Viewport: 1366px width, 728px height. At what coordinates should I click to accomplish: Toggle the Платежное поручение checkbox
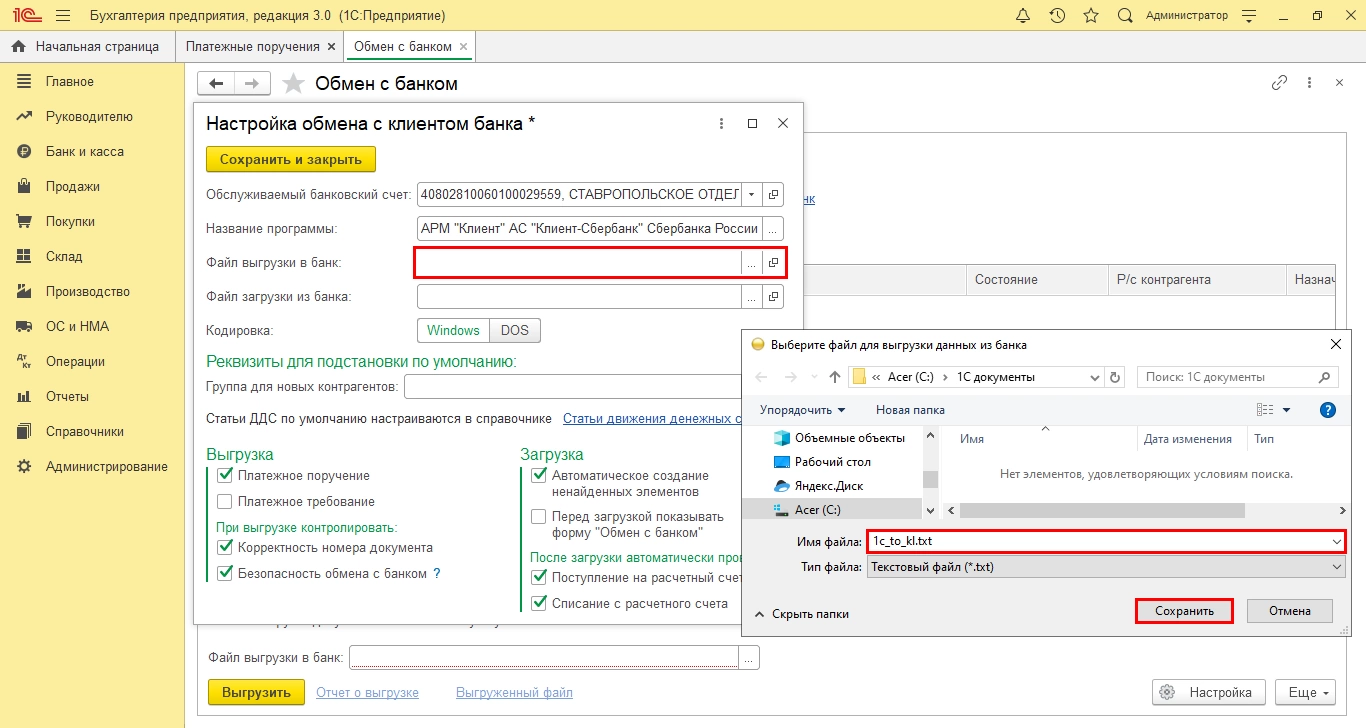point(225,476)
